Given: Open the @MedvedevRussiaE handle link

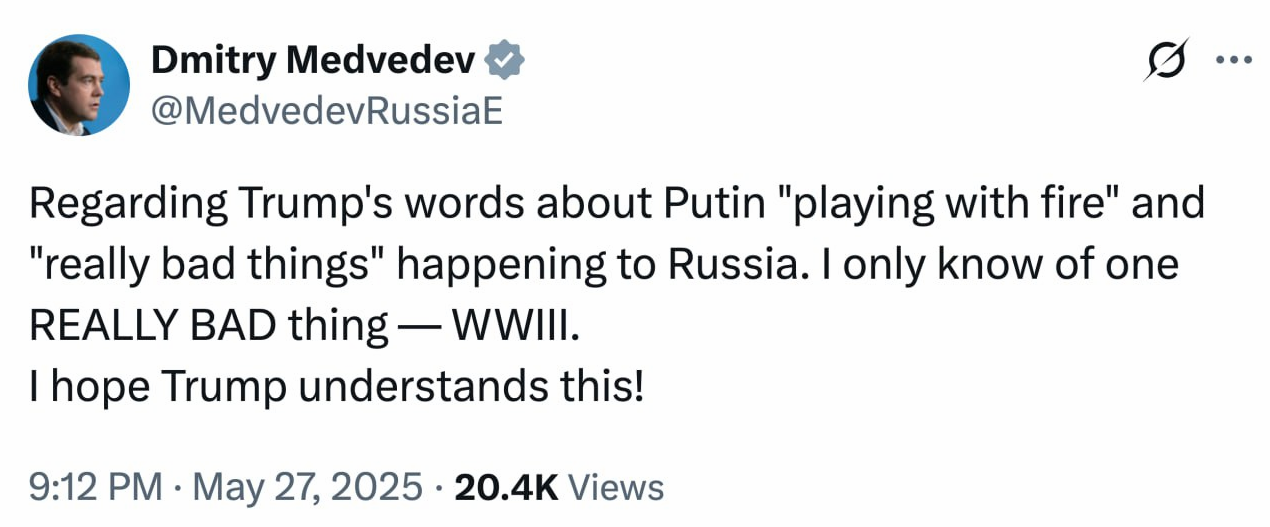Looking at the screenshot, I should [325, 112].
